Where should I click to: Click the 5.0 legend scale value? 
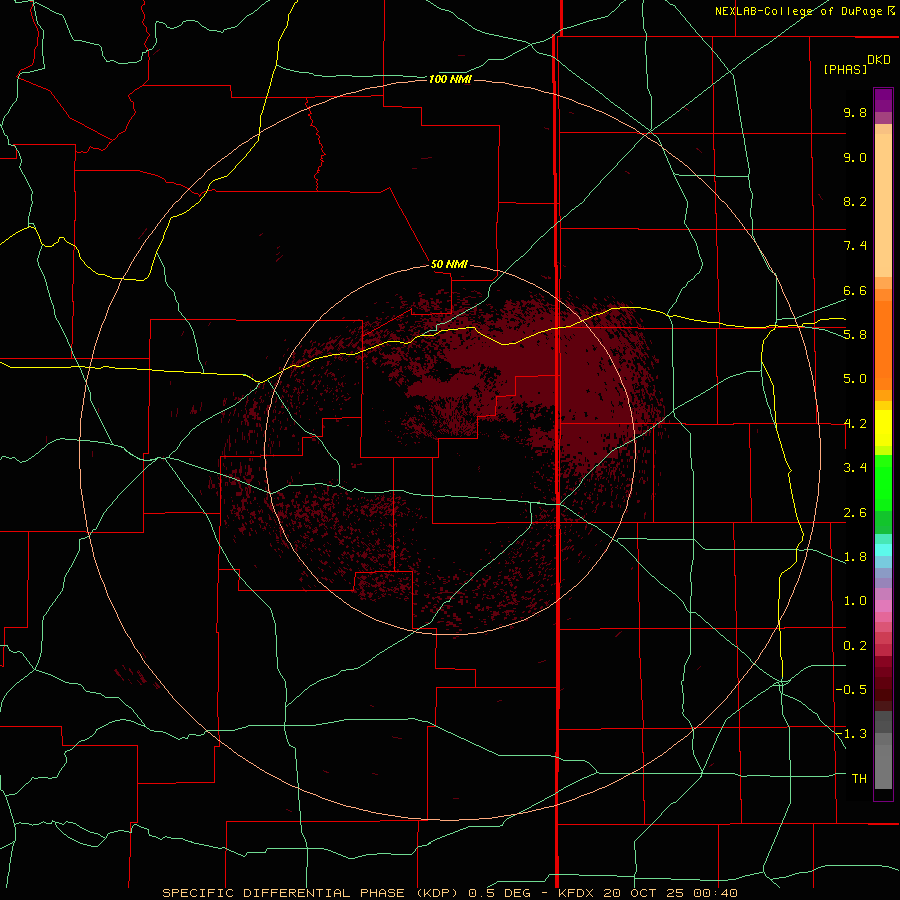[855, 379]
